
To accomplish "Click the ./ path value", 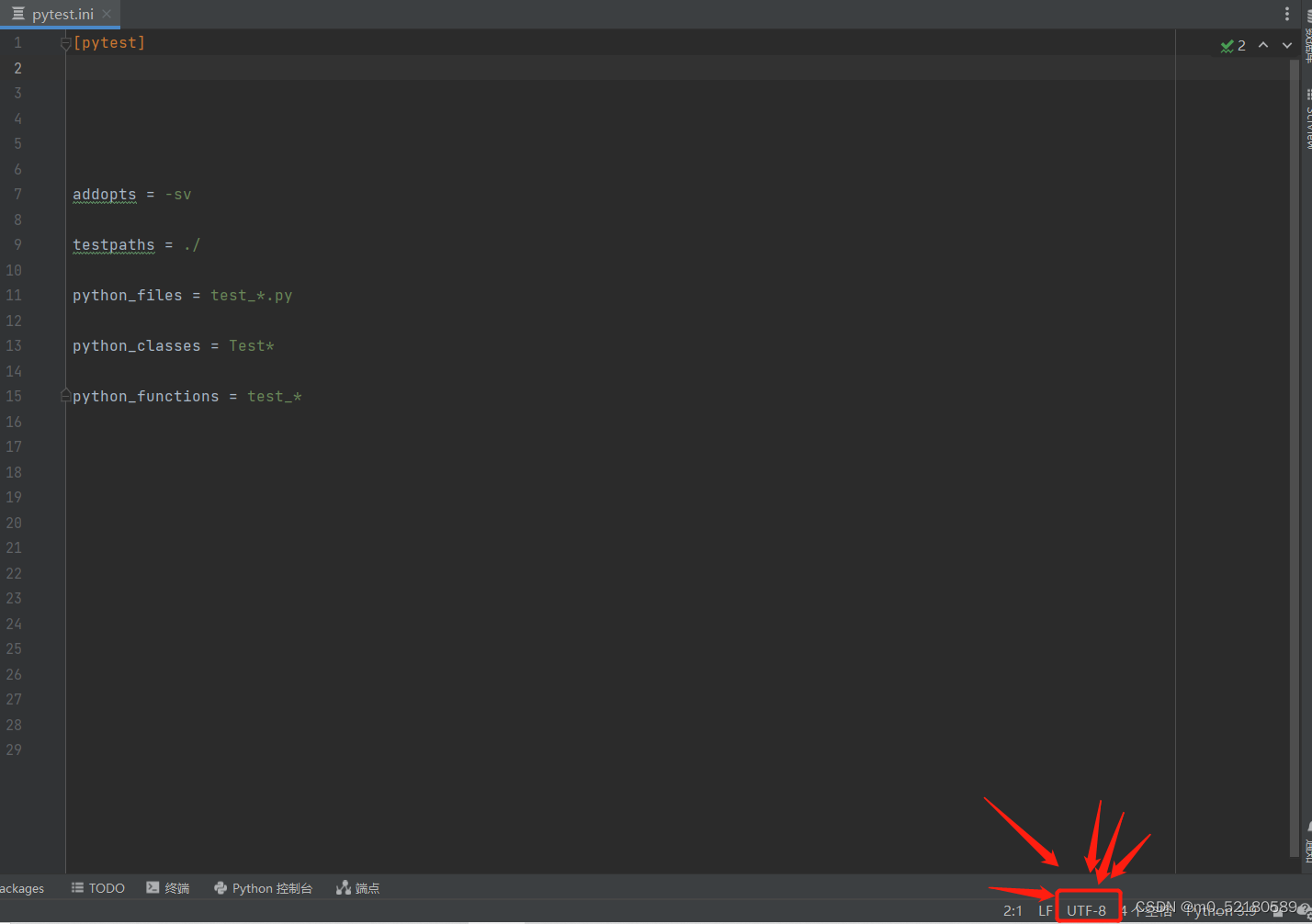I will 191,245.
